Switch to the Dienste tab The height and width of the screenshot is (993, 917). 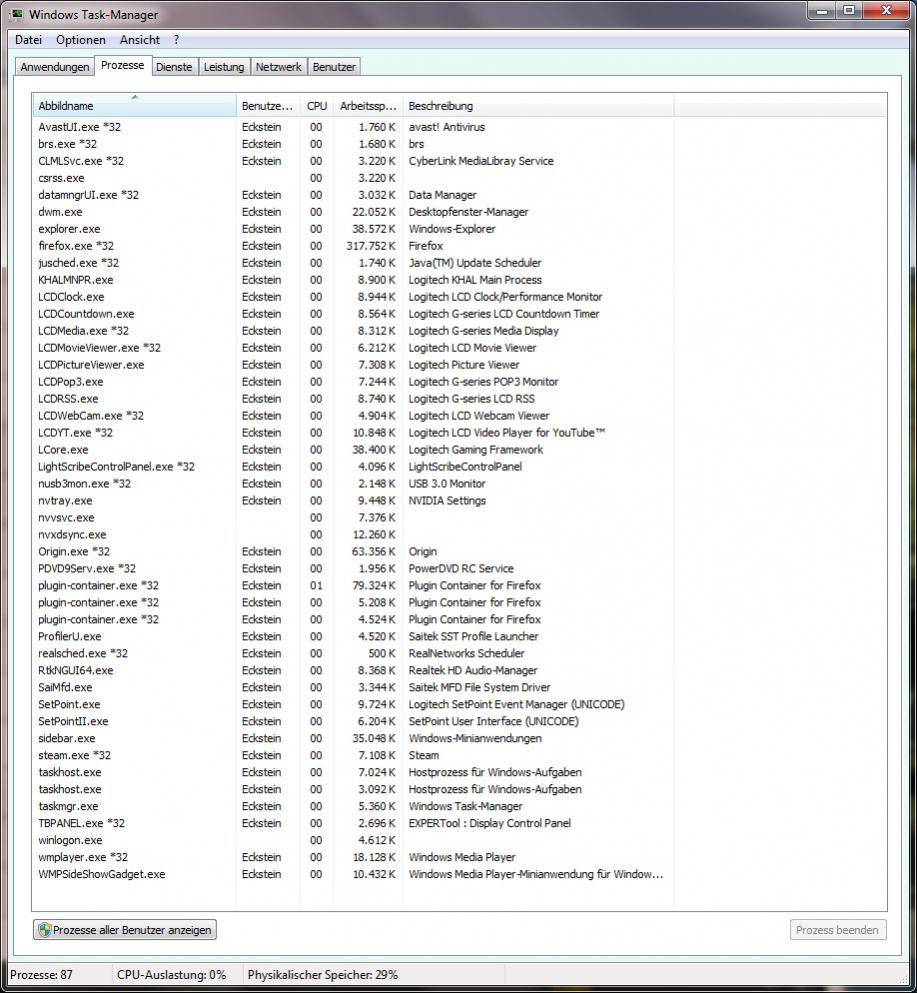(x=174, y=67)
